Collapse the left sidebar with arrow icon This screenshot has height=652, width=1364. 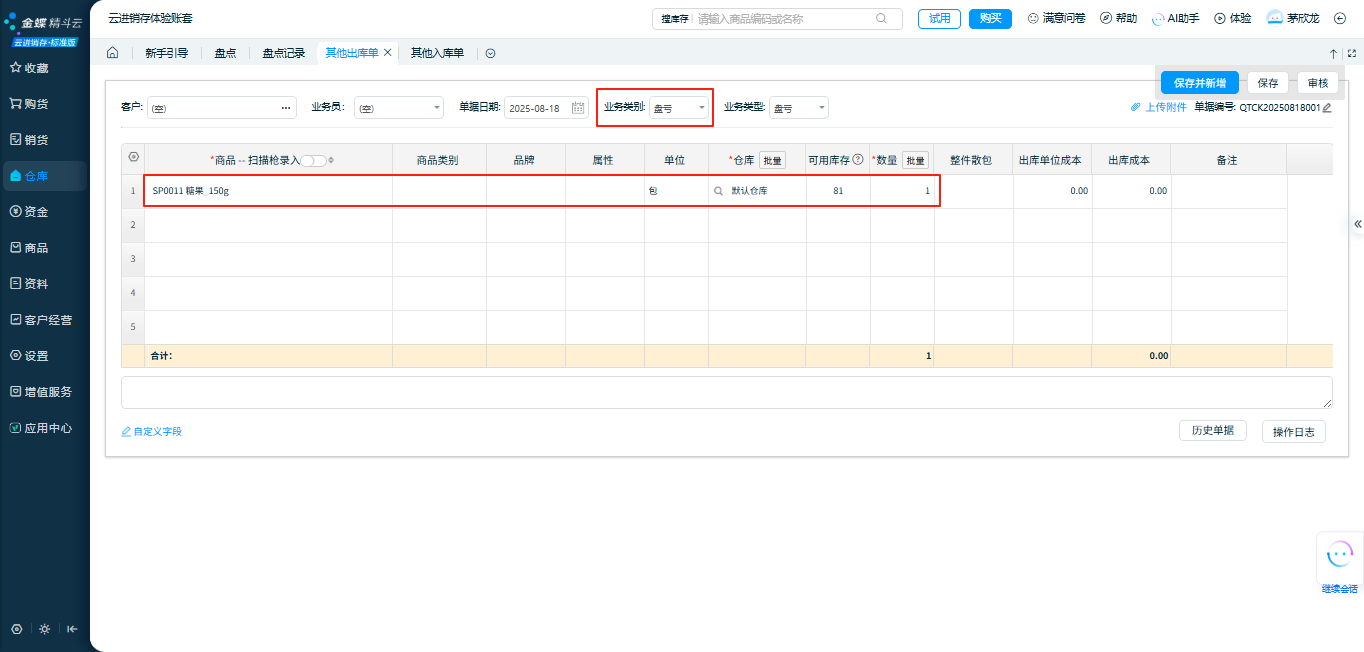tap(72, 629)
